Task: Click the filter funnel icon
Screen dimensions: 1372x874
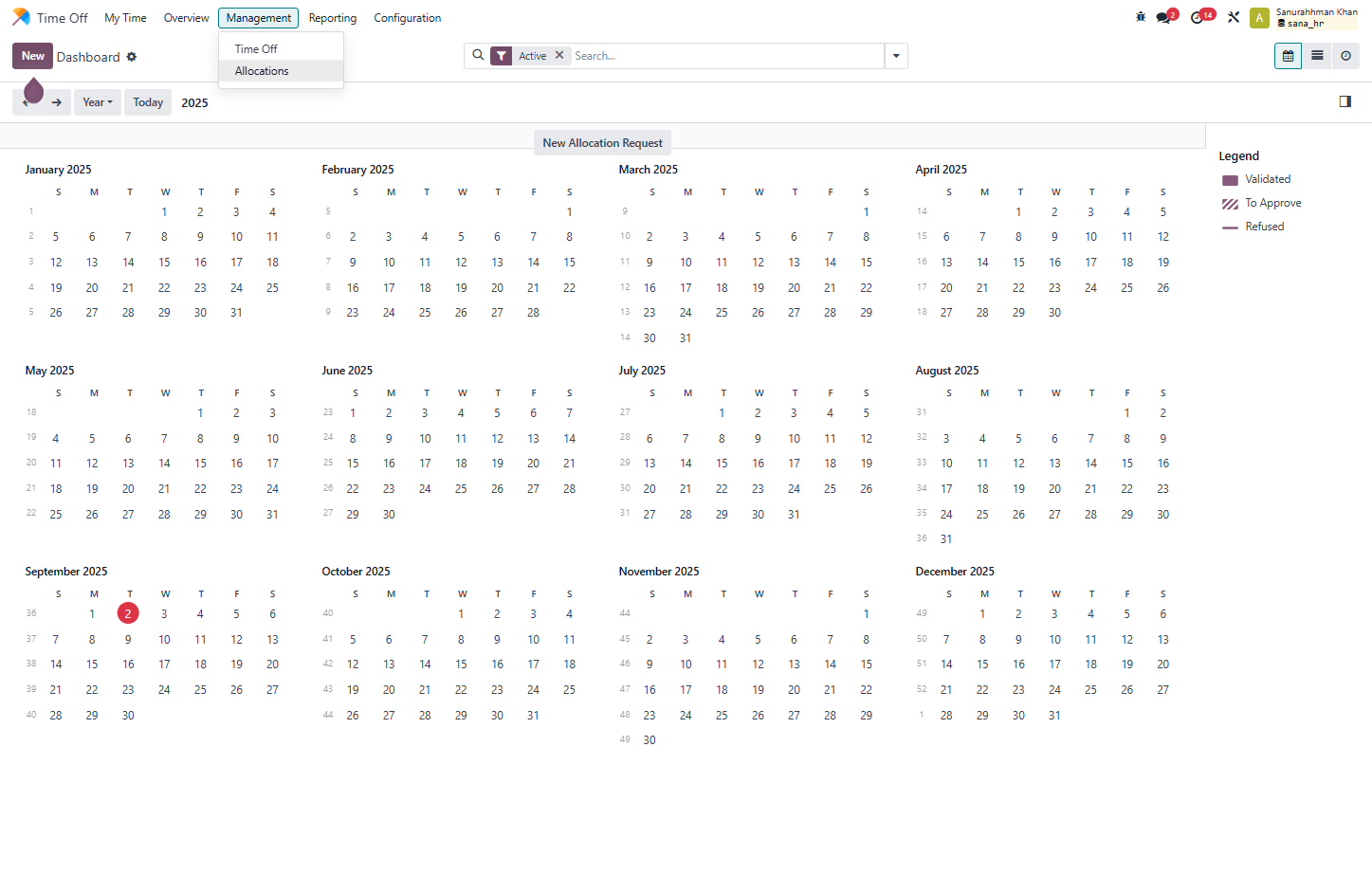Action: (502, 56)
